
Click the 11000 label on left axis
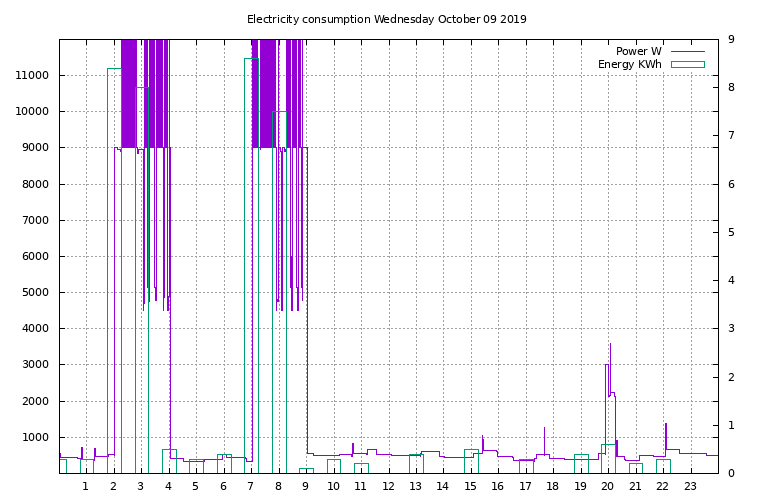(x=32, y=75)
